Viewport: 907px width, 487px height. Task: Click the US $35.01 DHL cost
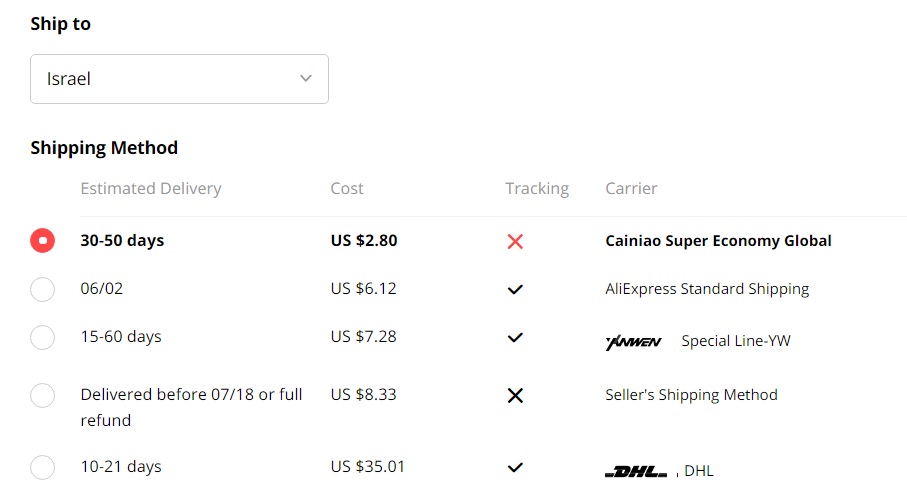tap(367, 467)
